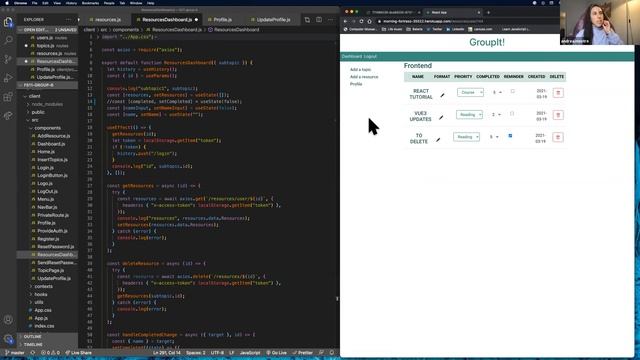Select the React App browser tab

pyautogui.click(x=452, y=12)
